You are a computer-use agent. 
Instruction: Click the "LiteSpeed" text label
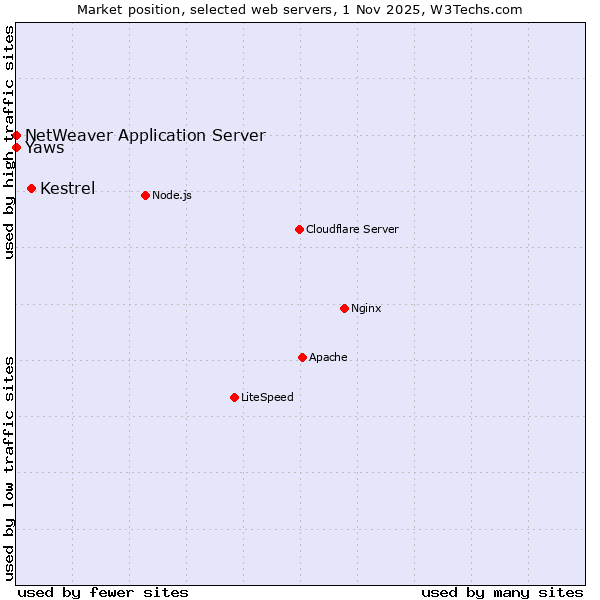pyautogui.click(x=267, y=397)
